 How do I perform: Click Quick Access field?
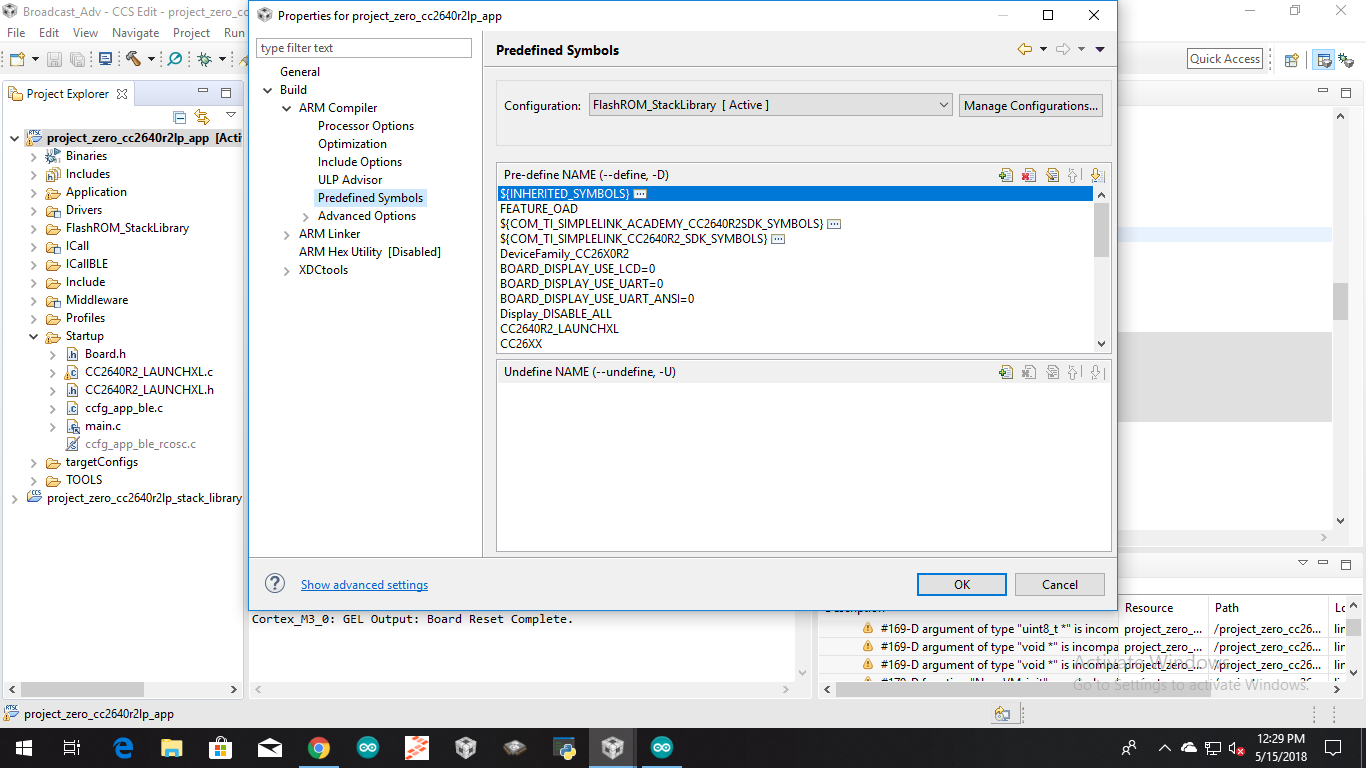pos(1225,59)
